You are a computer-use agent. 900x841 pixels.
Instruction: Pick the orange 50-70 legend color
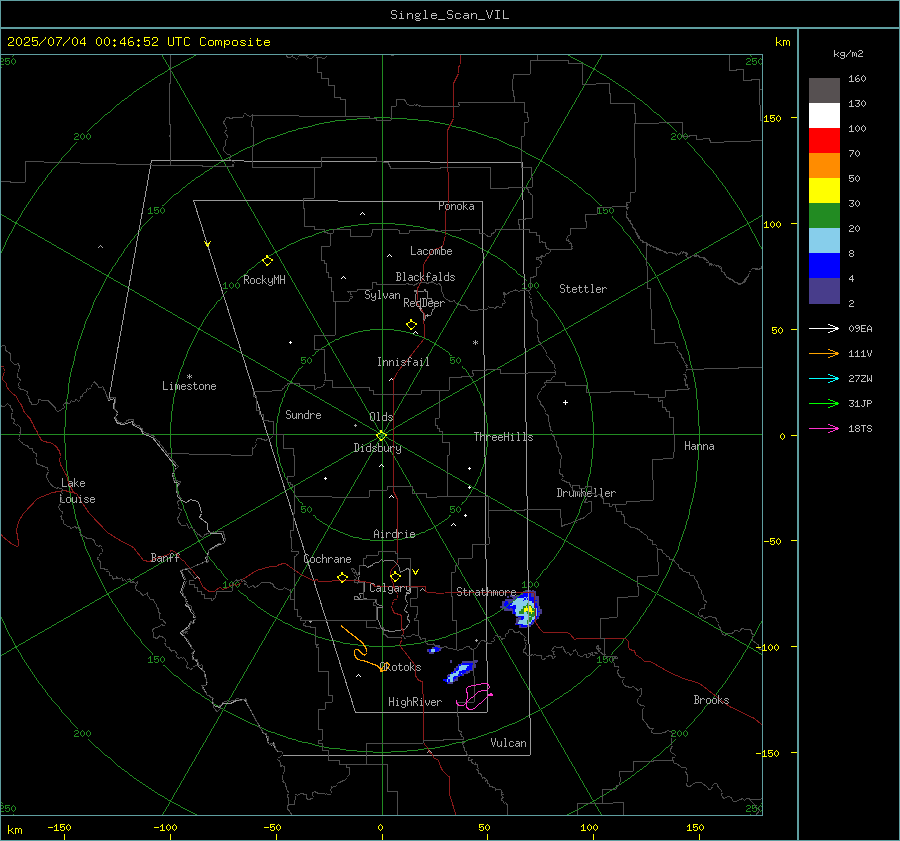(824, 166)
